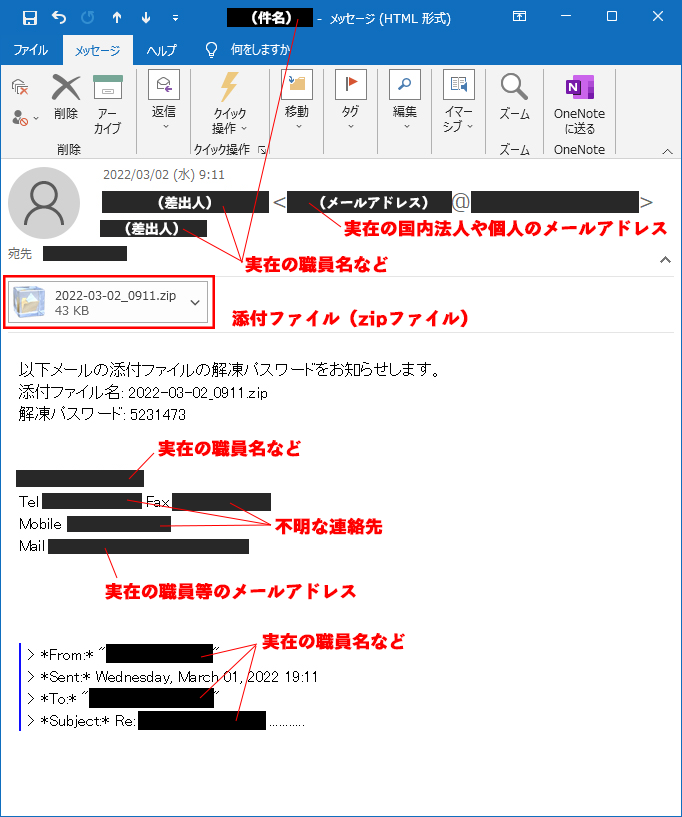Click the Zoom (ズーム) magnifier icon
Viewport: 682px width, 817px height.
point(514,99)
